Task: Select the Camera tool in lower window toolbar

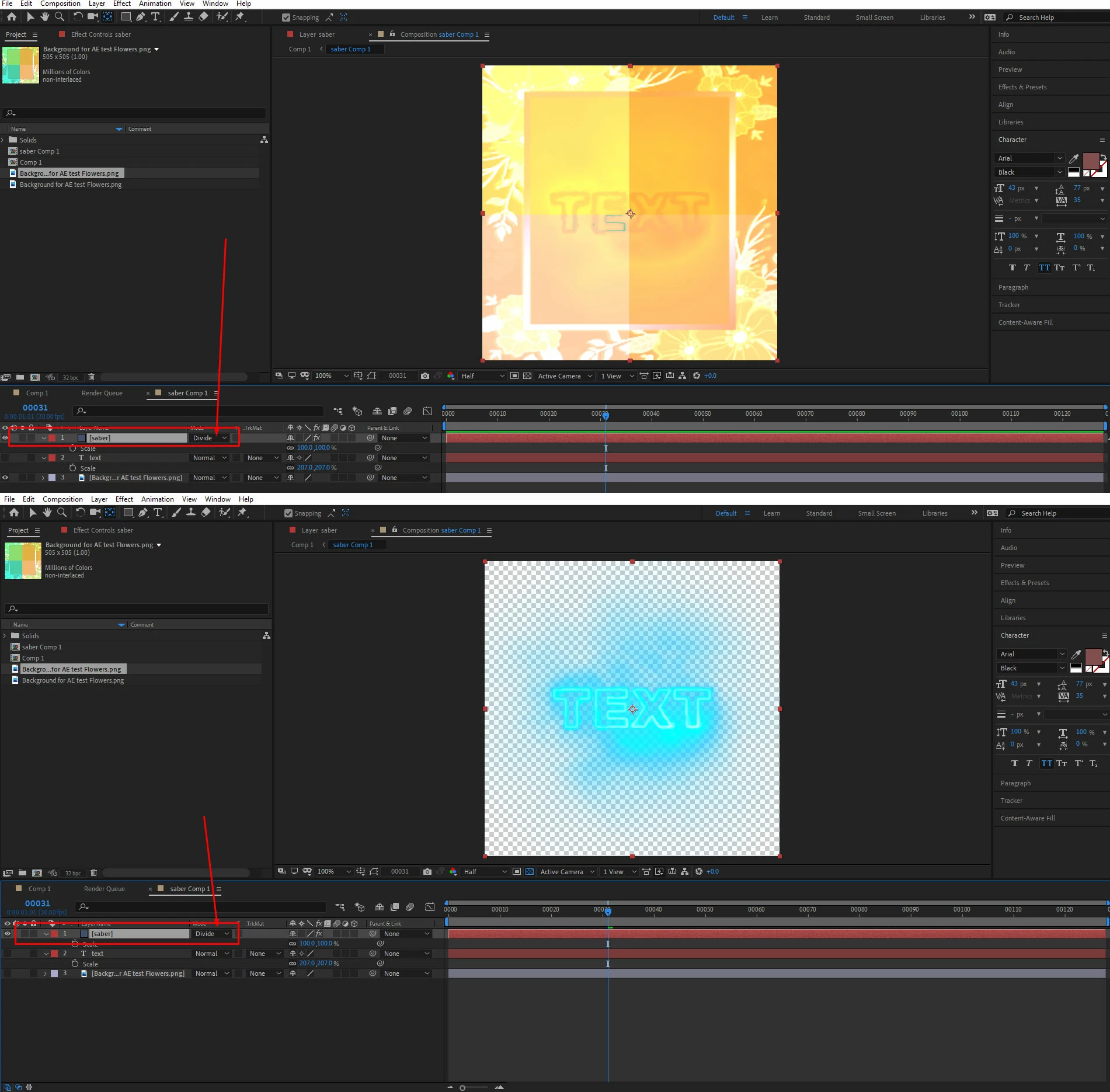Action: (x=95, y=513)
